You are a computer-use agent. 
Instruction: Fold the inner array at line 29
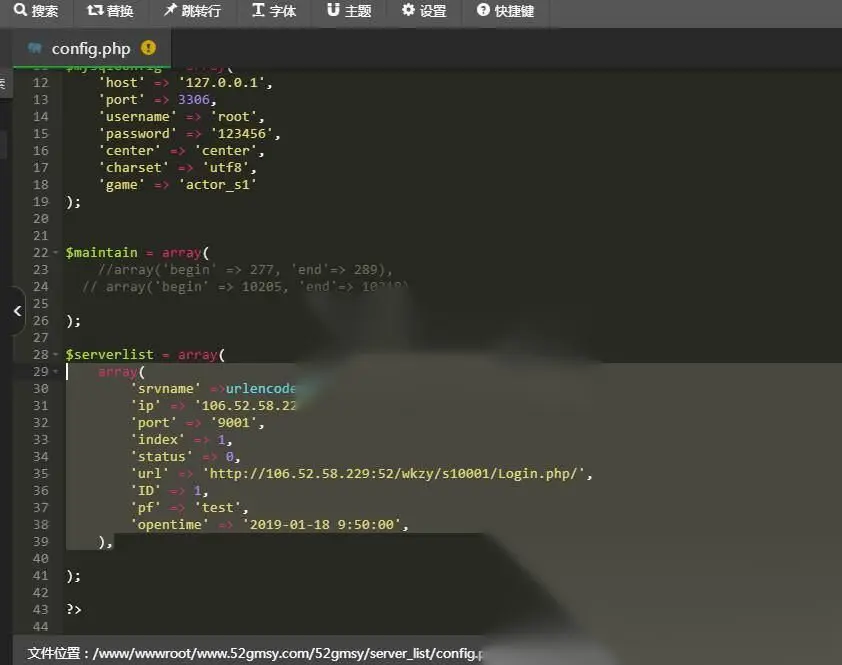point(55,372)
